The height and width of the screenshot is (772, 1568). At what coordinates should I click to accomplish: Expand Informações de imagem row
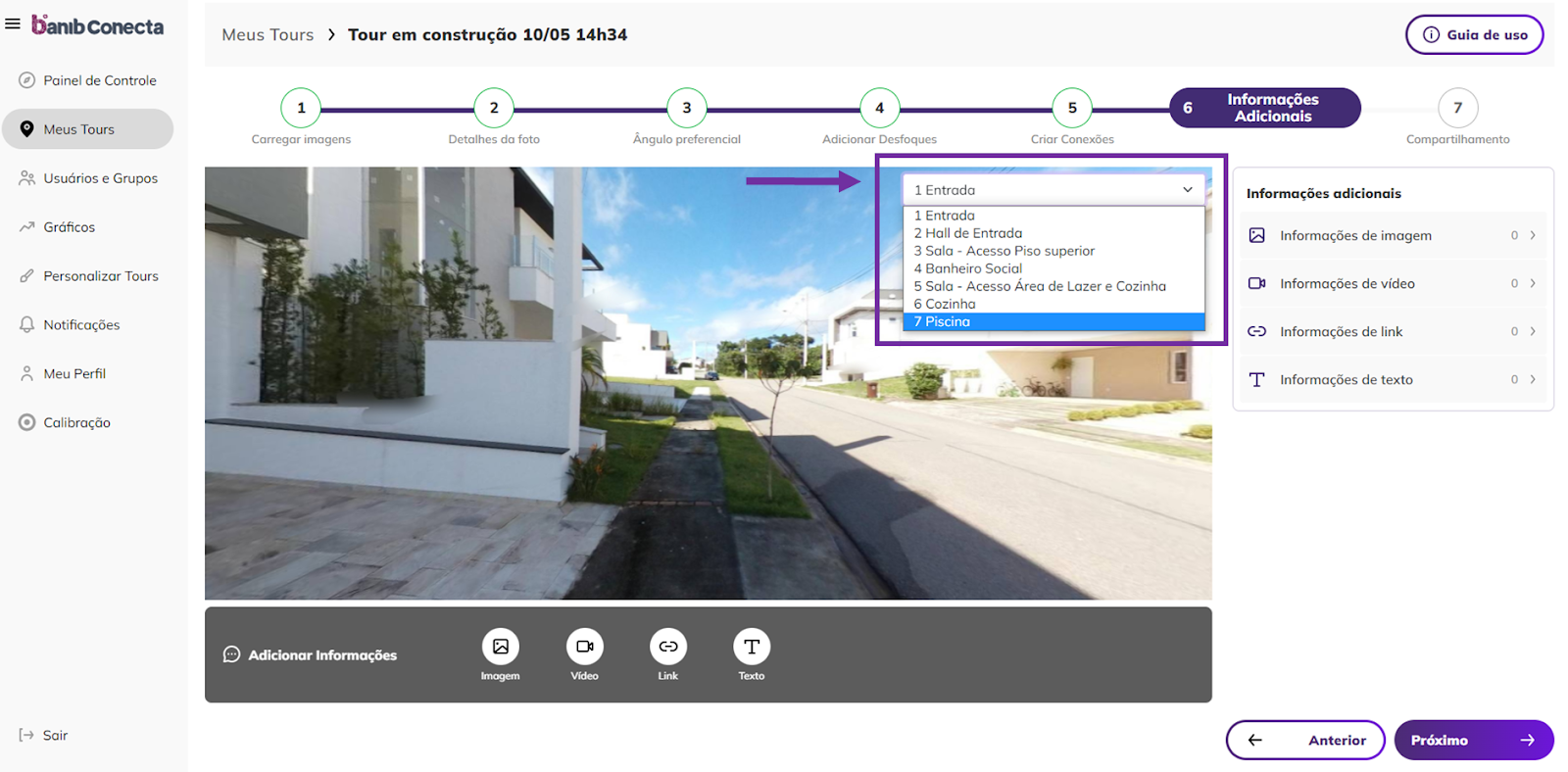[1393, 235]
